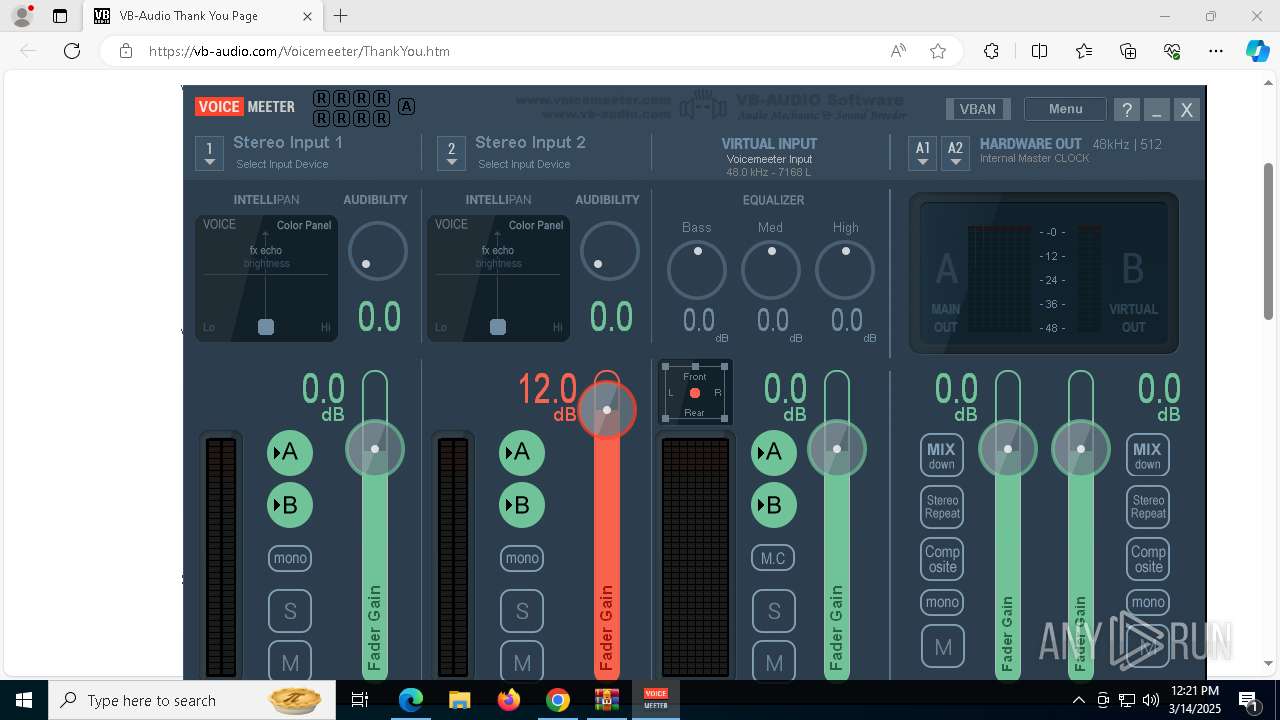Click the Intellipan voice pad of Input 2
1280x720 pixels.
(x=498, y=278)
